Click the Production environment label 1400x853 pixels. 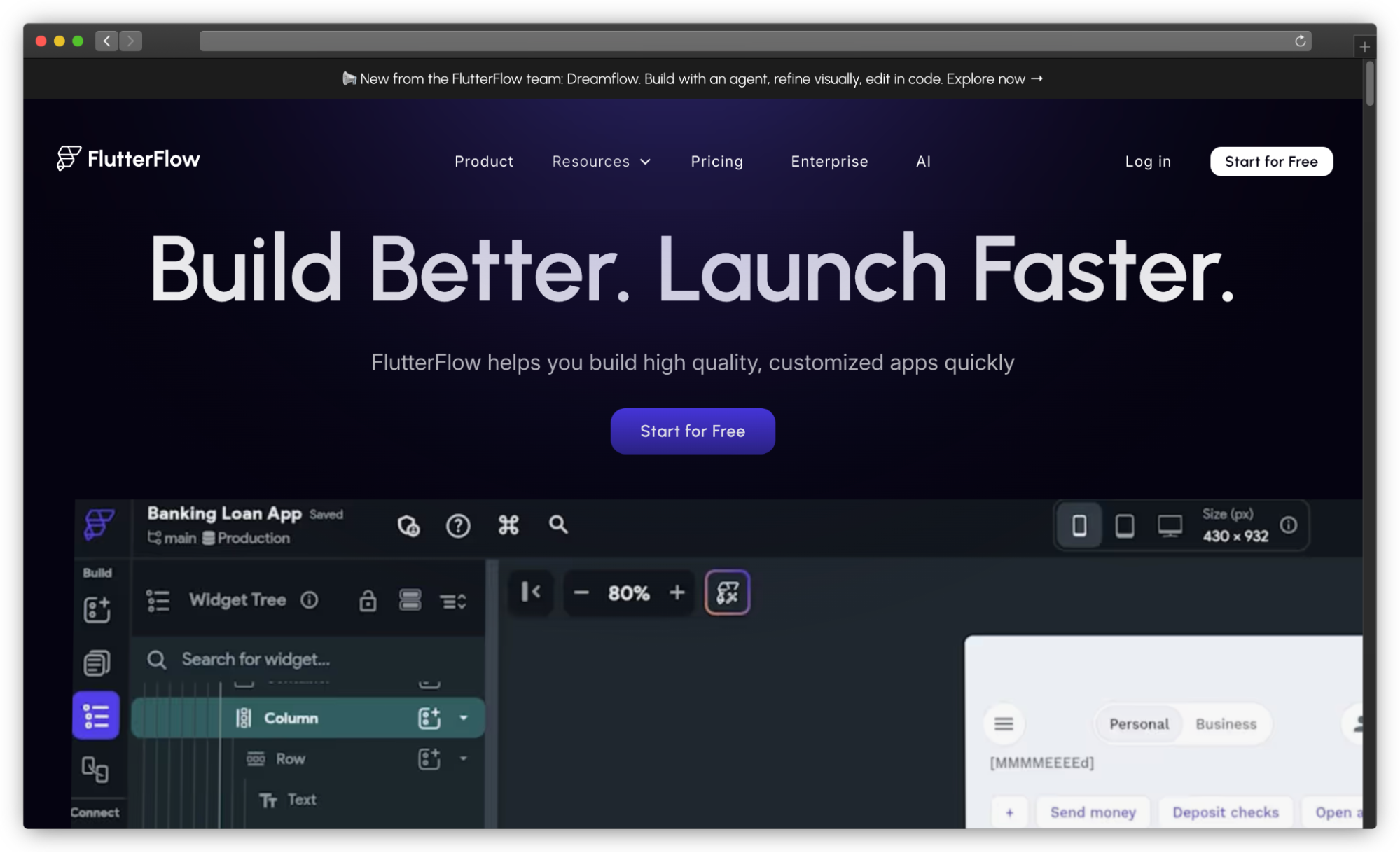click(246, 538)
